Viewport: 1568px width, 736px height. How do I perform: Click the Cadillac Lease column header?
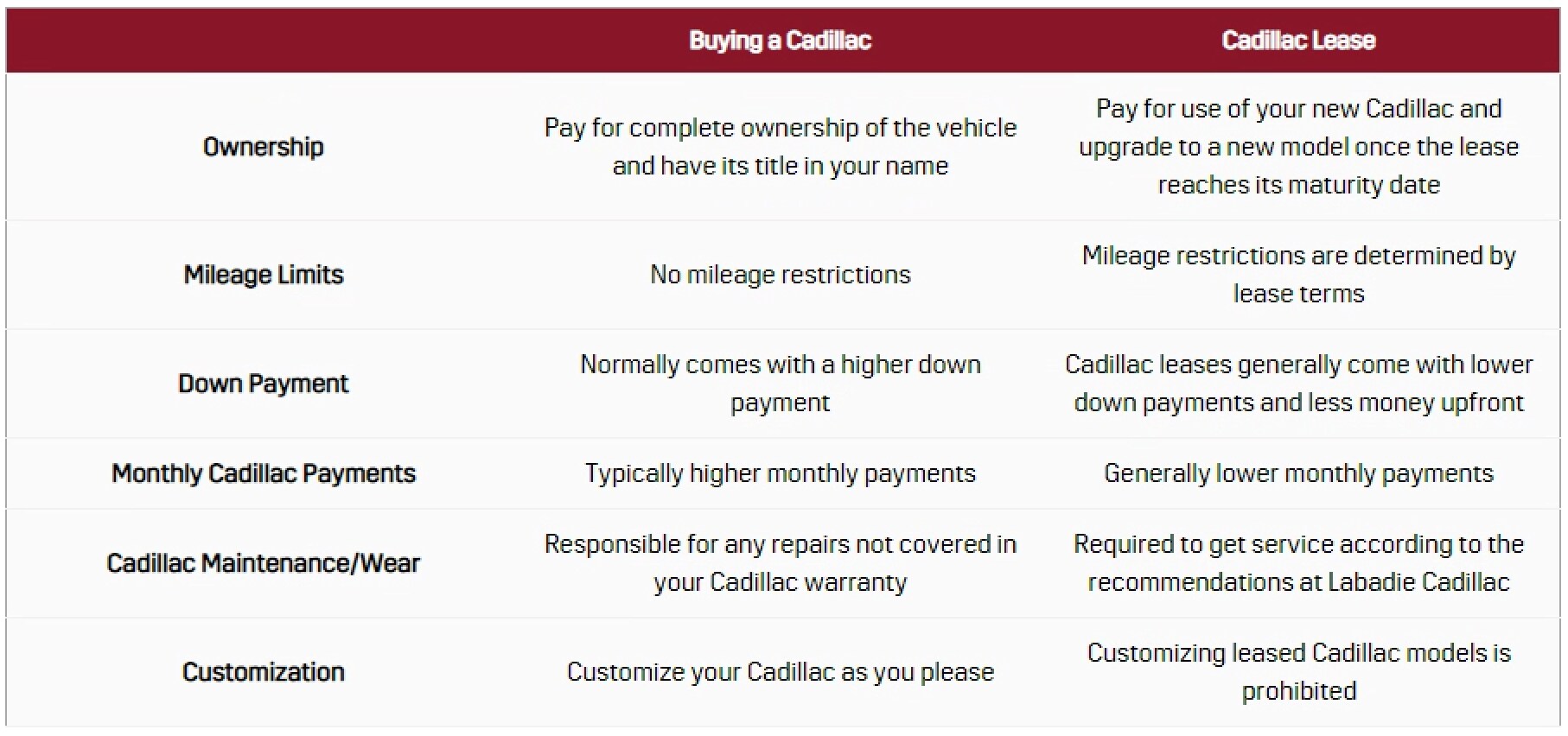(x=1298, y=41)
